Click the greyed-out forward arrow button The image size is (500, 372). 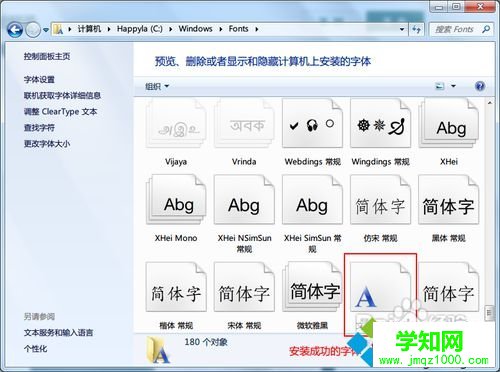(33, 30)
